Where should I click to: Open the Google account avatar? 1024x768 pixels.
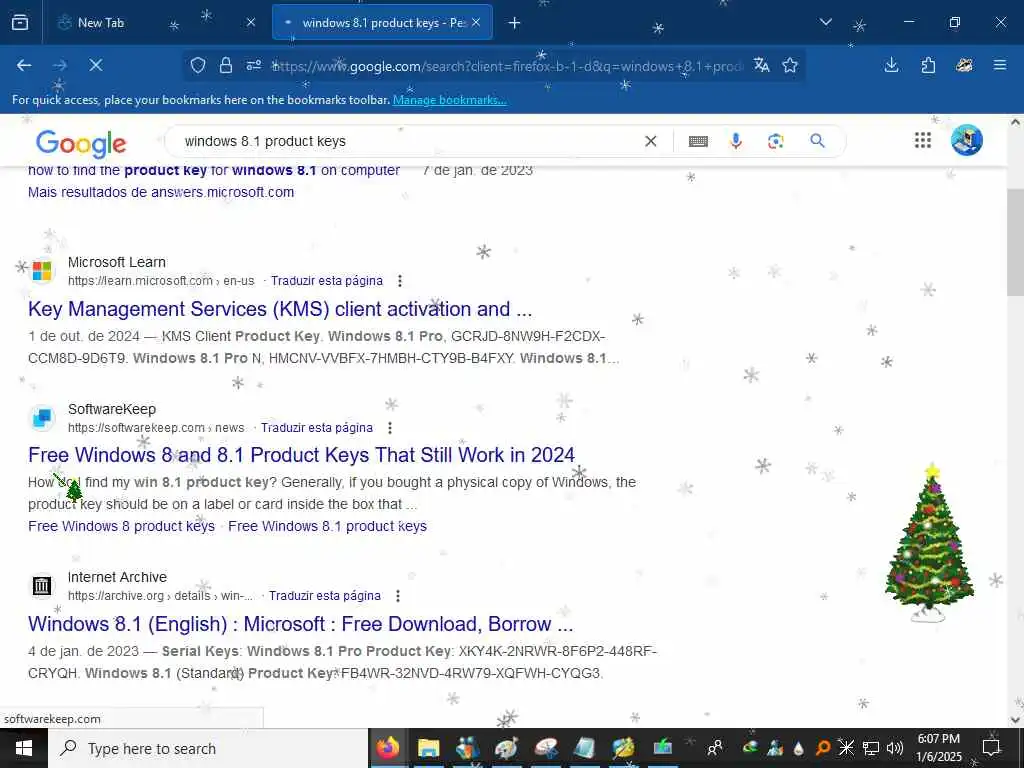[967, 140]
